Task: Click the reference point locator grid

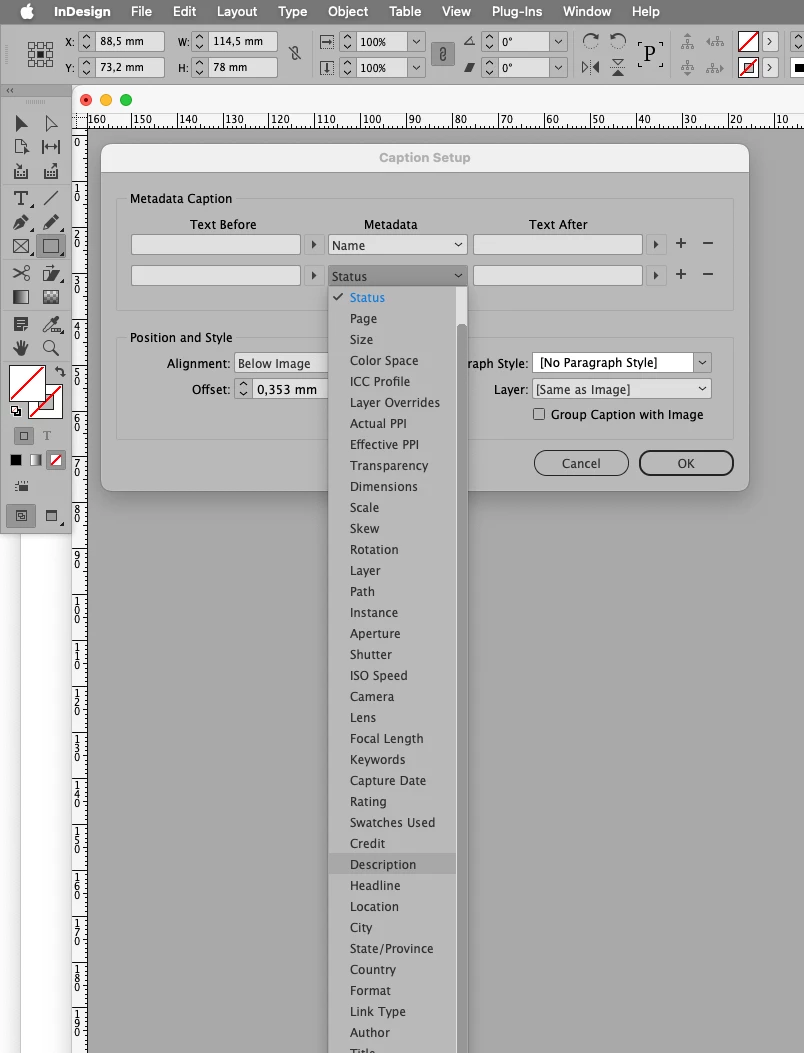Action: click(x=40, y=54)
